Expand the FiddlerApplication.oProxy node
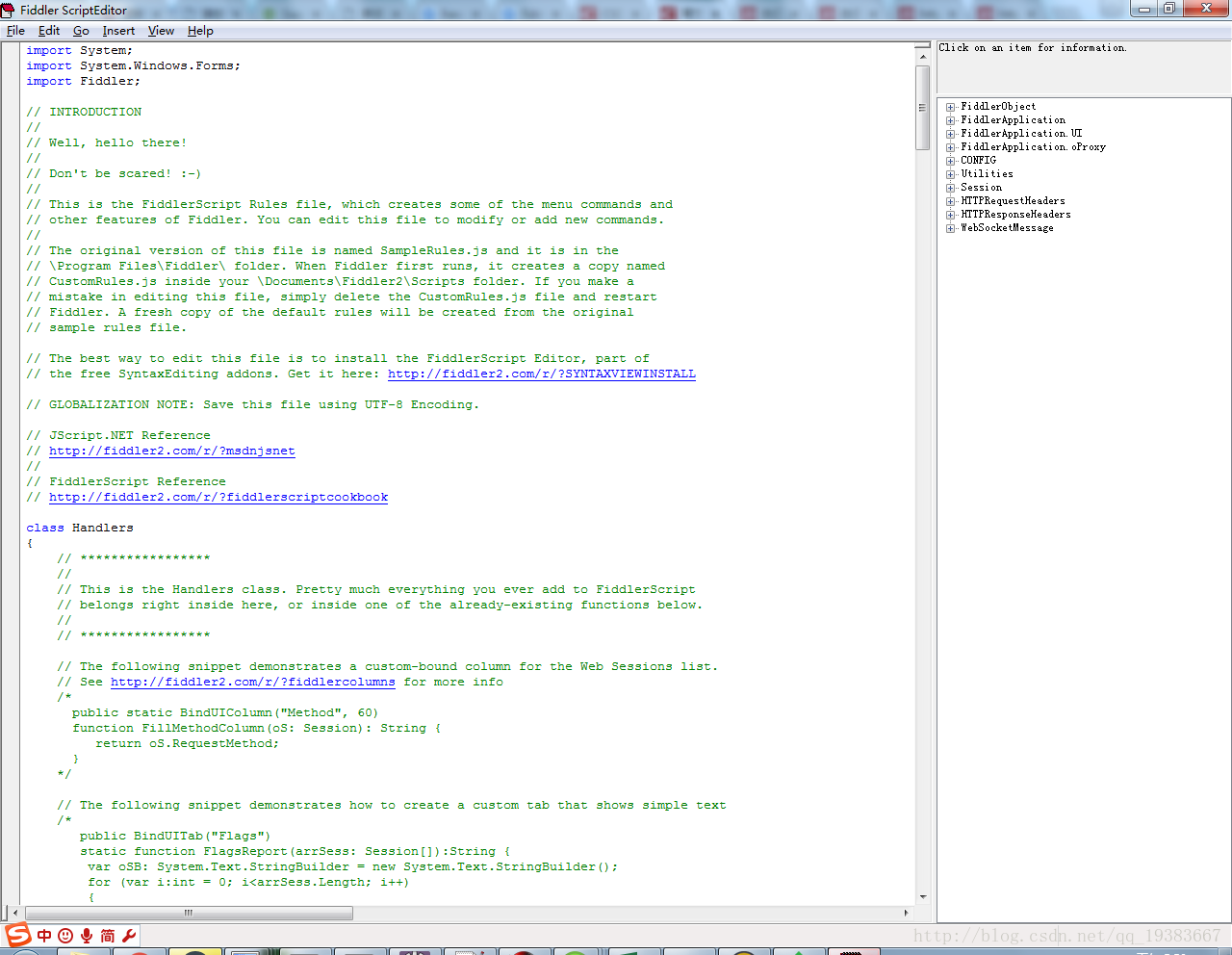Screen dimensions: 1232x955 coord(950,147)
